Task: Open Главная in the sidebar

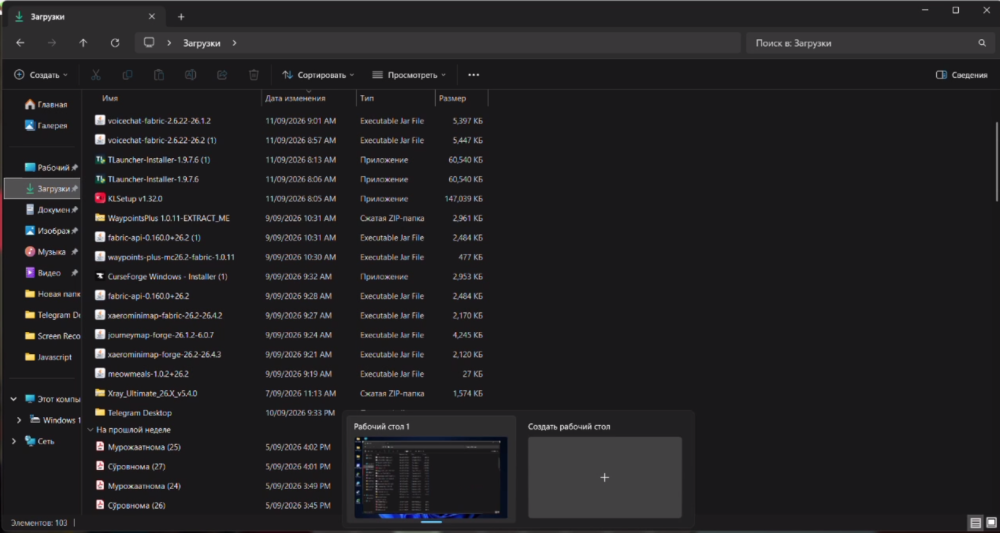Action: point(46,105)
